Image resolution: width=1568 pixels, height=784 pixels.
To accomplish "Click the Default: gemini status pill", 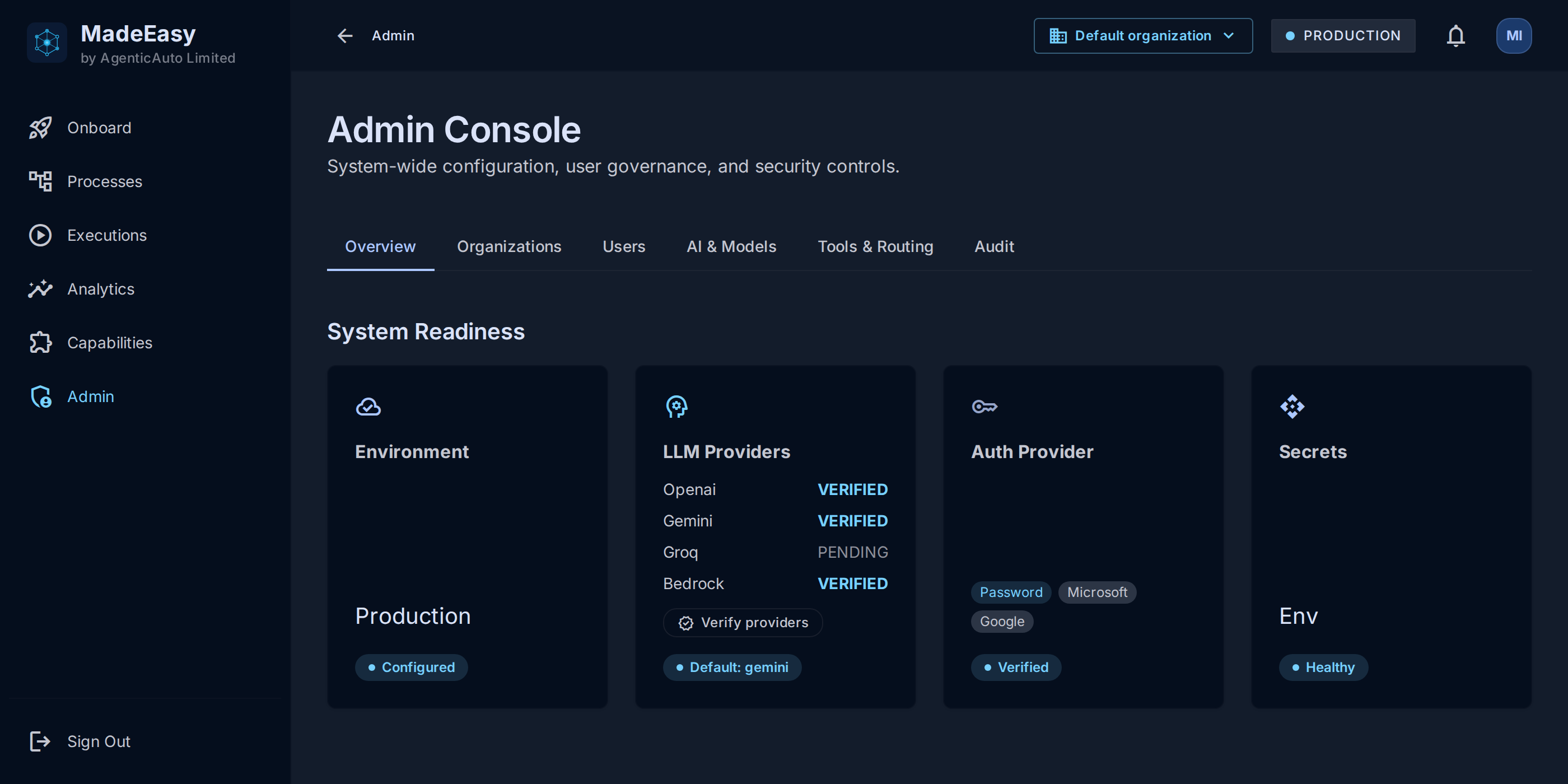I will pos(732,667).
